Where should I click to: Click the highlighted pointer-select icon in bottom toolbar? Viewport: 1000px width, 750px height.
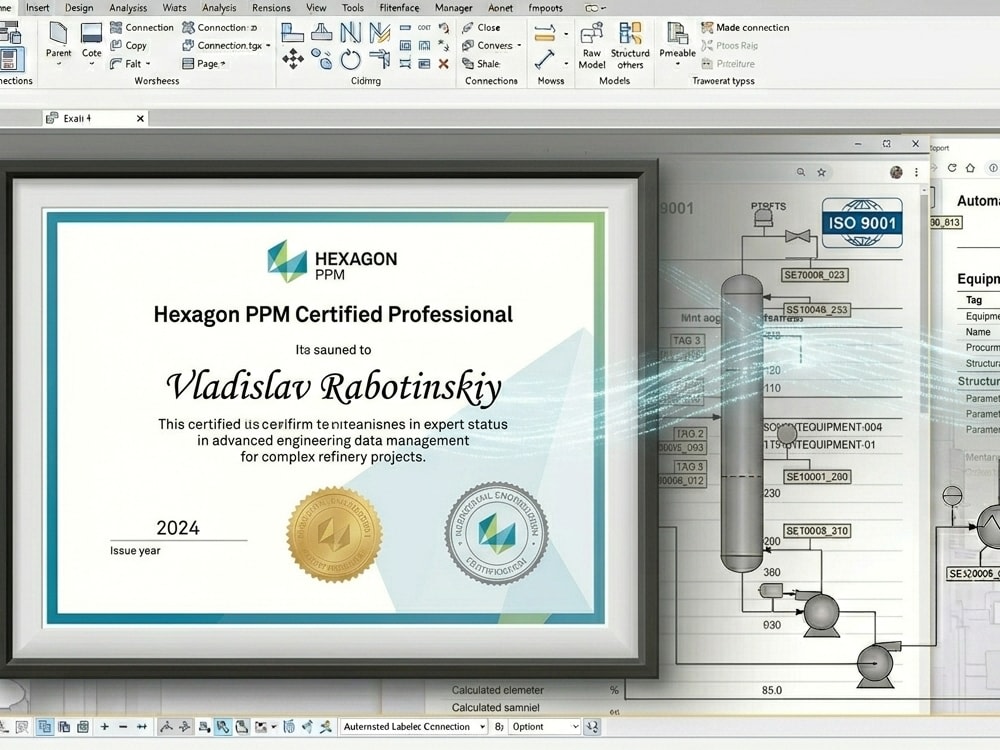pyautogui.click(x=222, y=726)
